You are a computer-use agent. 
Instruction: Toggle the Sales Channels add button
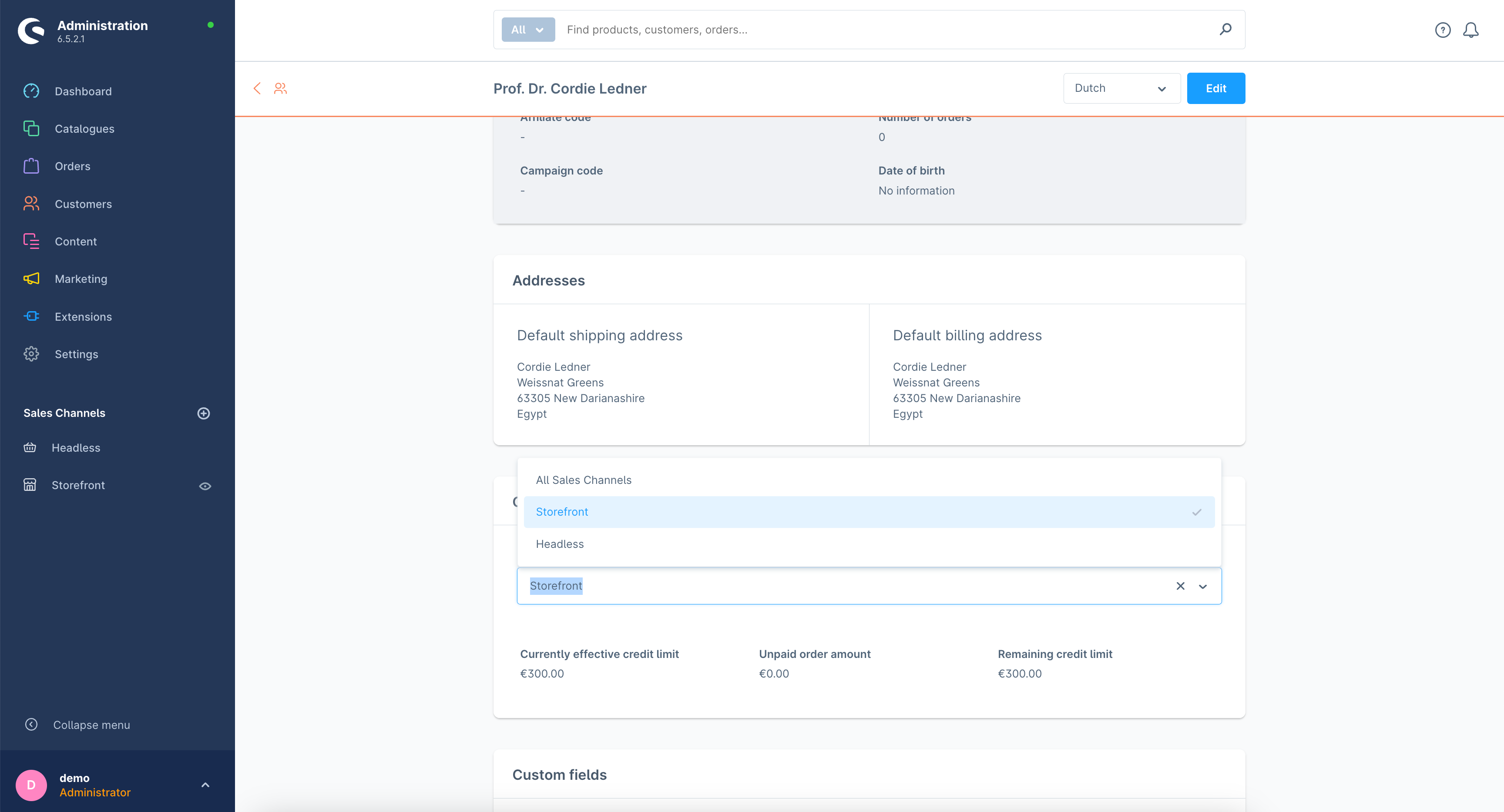click(x=204, y=413)
